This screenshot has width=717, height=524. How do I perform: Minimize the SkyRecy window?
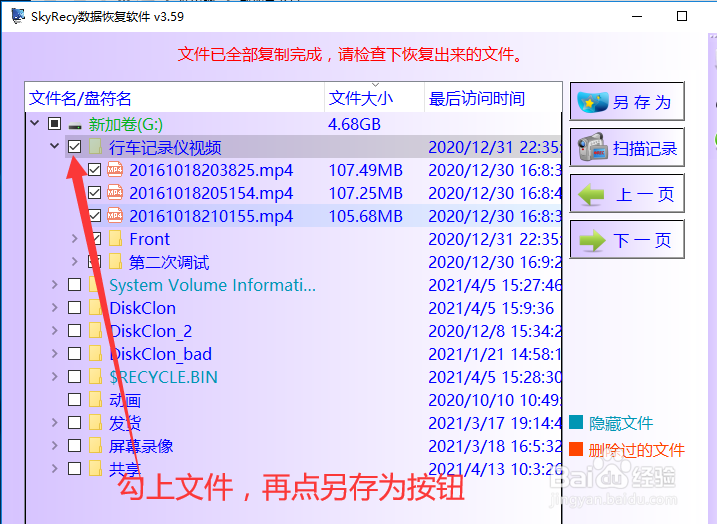pos(637,16)
